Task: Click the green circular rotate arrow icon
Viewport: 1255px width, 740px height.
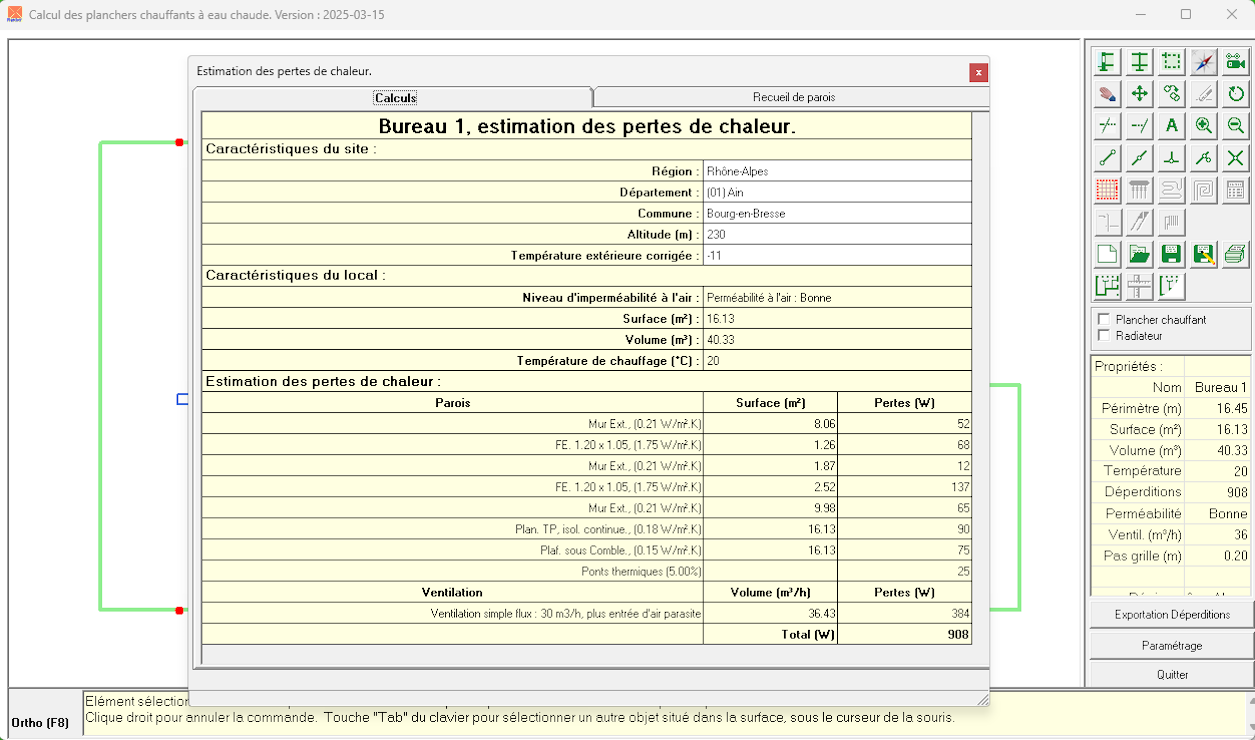Action: (1236, 94)
